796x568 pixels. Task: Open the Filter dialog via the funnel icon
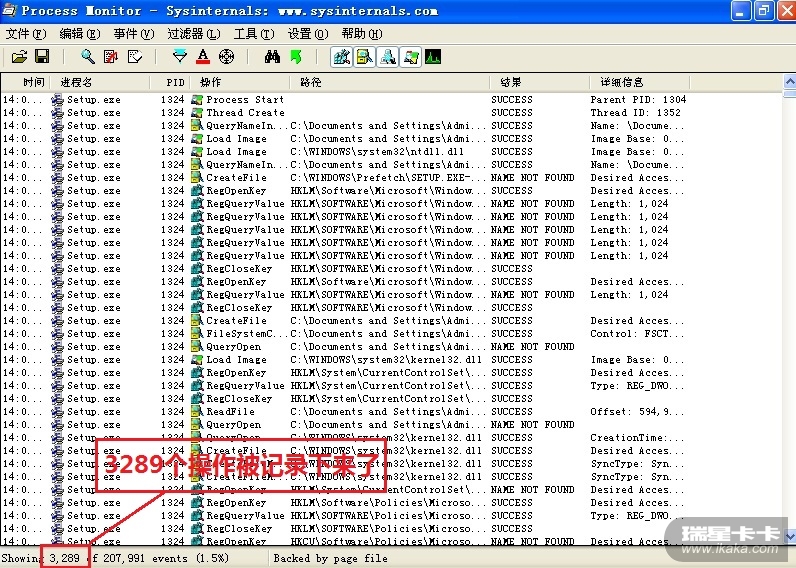tap(180, 56)
